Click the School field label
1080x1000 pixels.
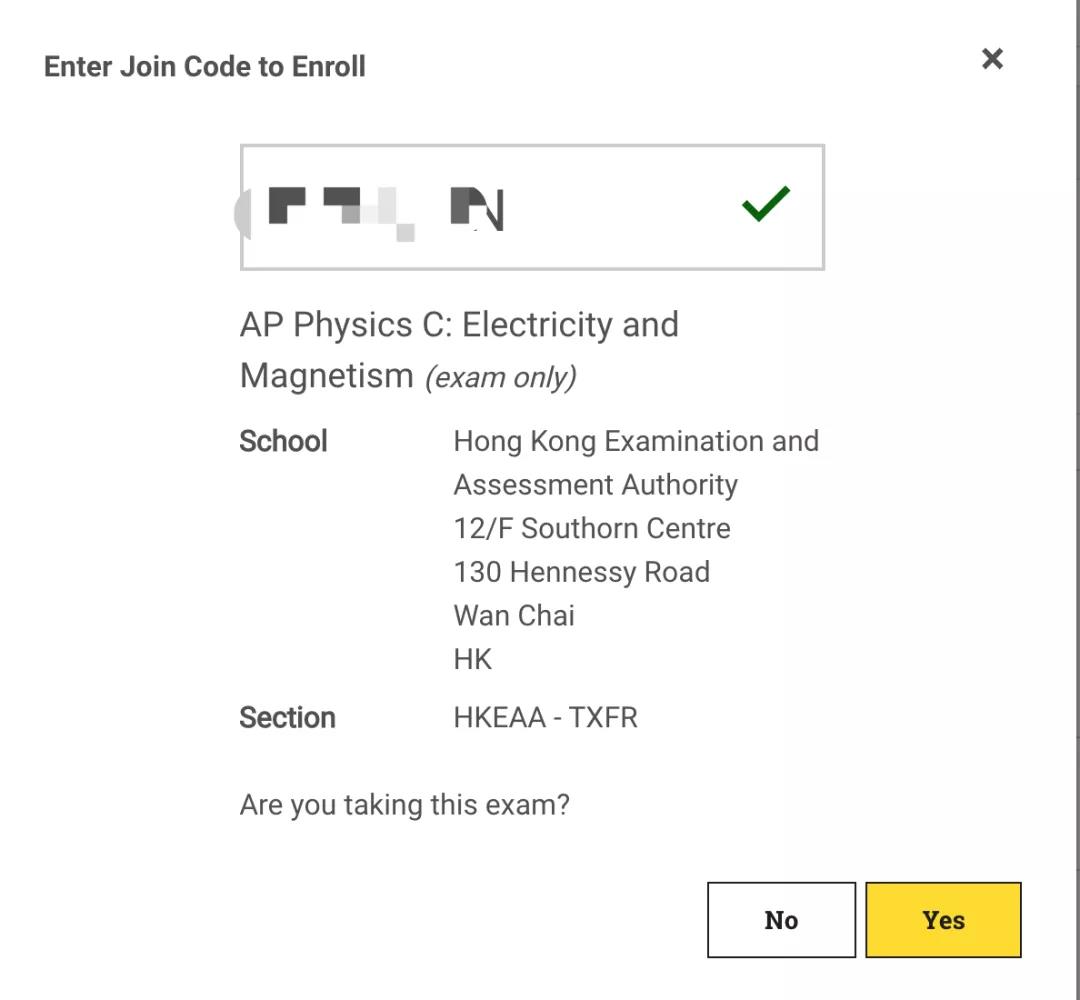click(283, 441)
